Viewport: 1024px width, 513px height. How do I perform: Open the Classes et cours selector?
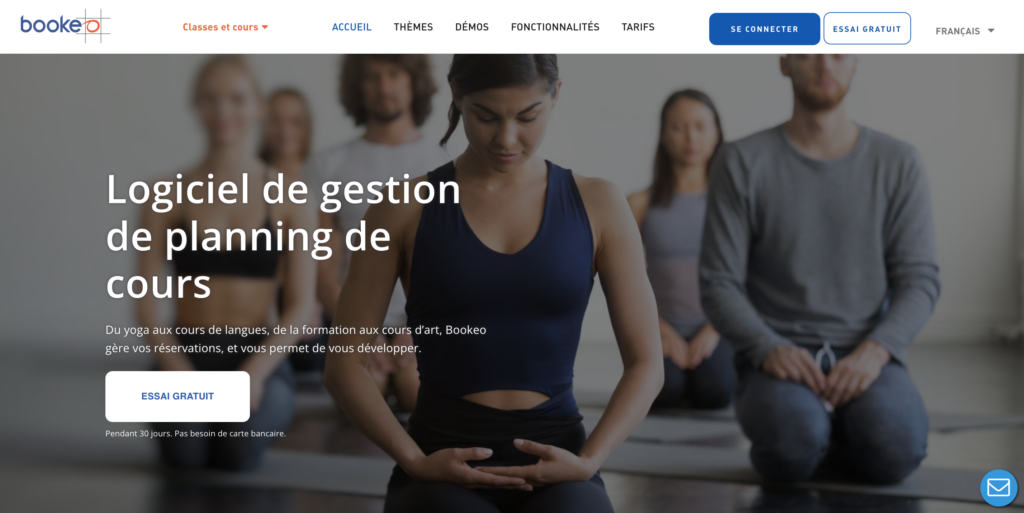tap(225, 27)
